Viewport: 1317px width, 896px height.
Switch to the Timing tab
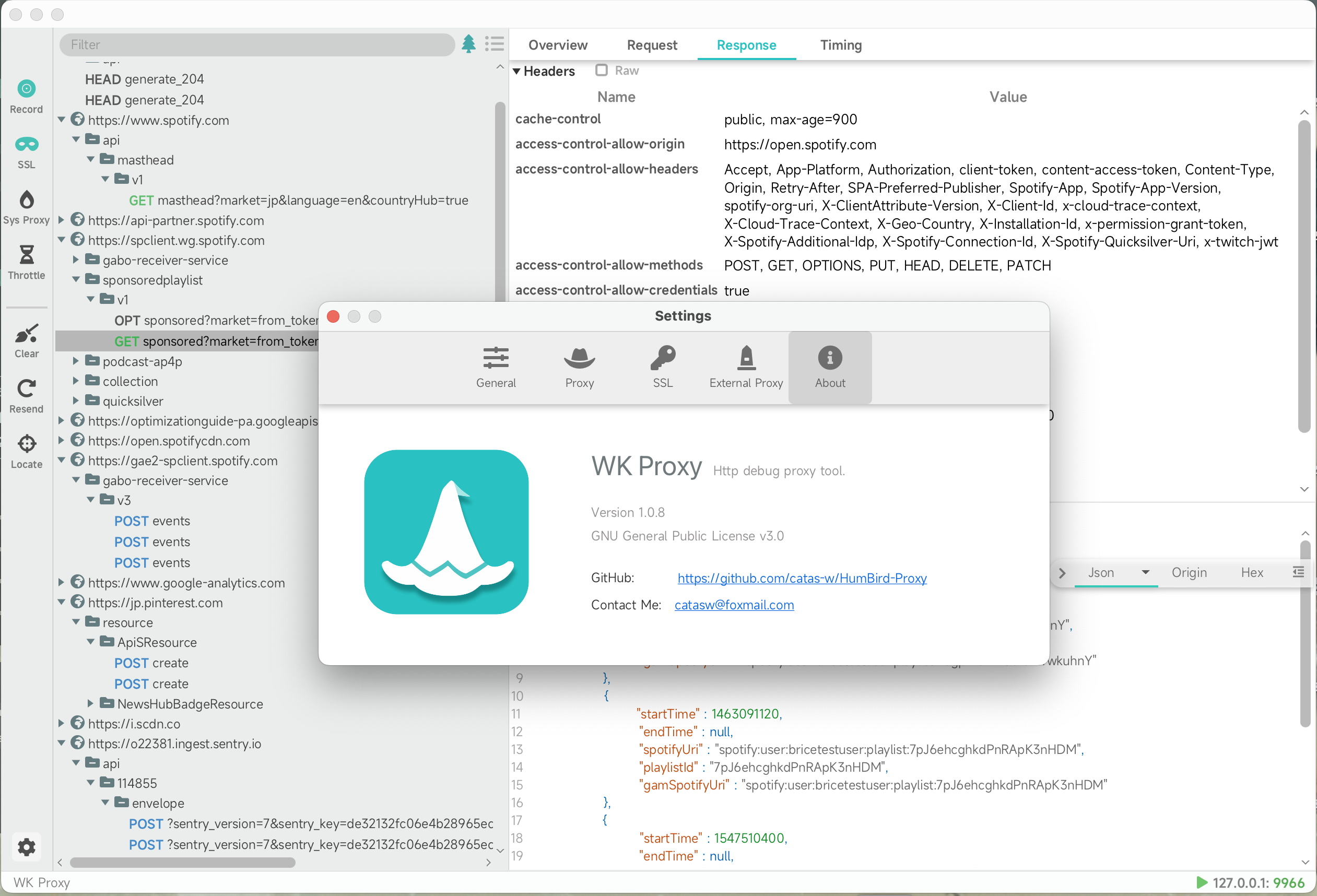[x=840, y=45]
